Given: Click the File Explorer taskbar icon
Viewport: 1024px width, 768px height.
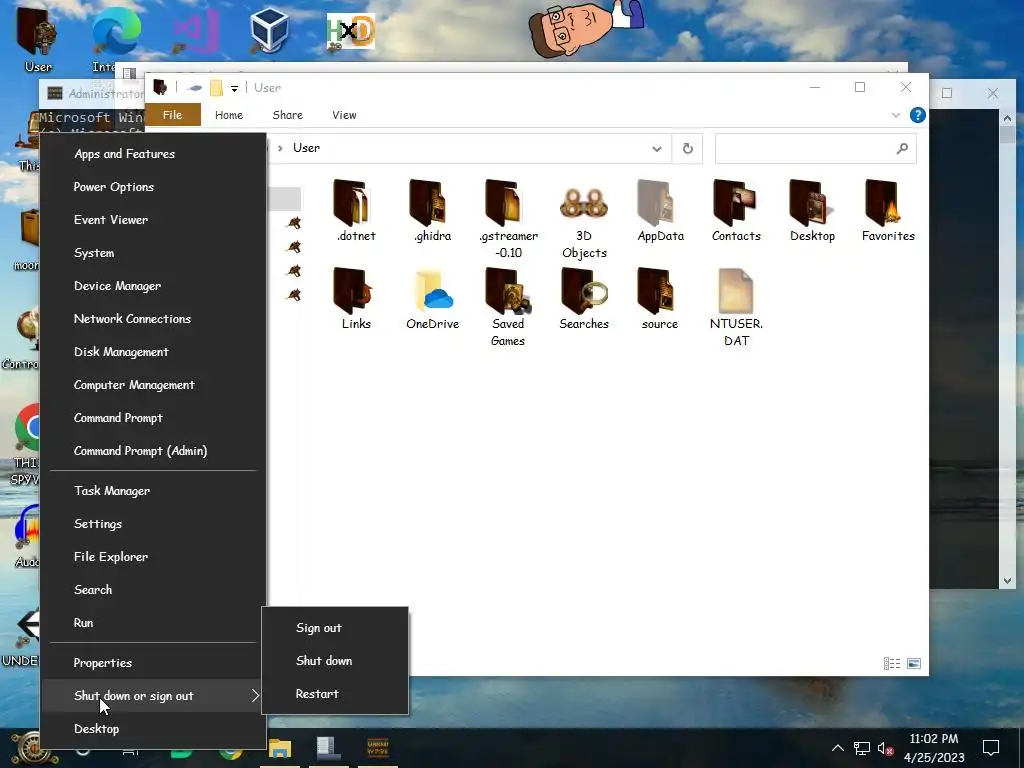Looking at the screenshot, I should pos(280,748).
